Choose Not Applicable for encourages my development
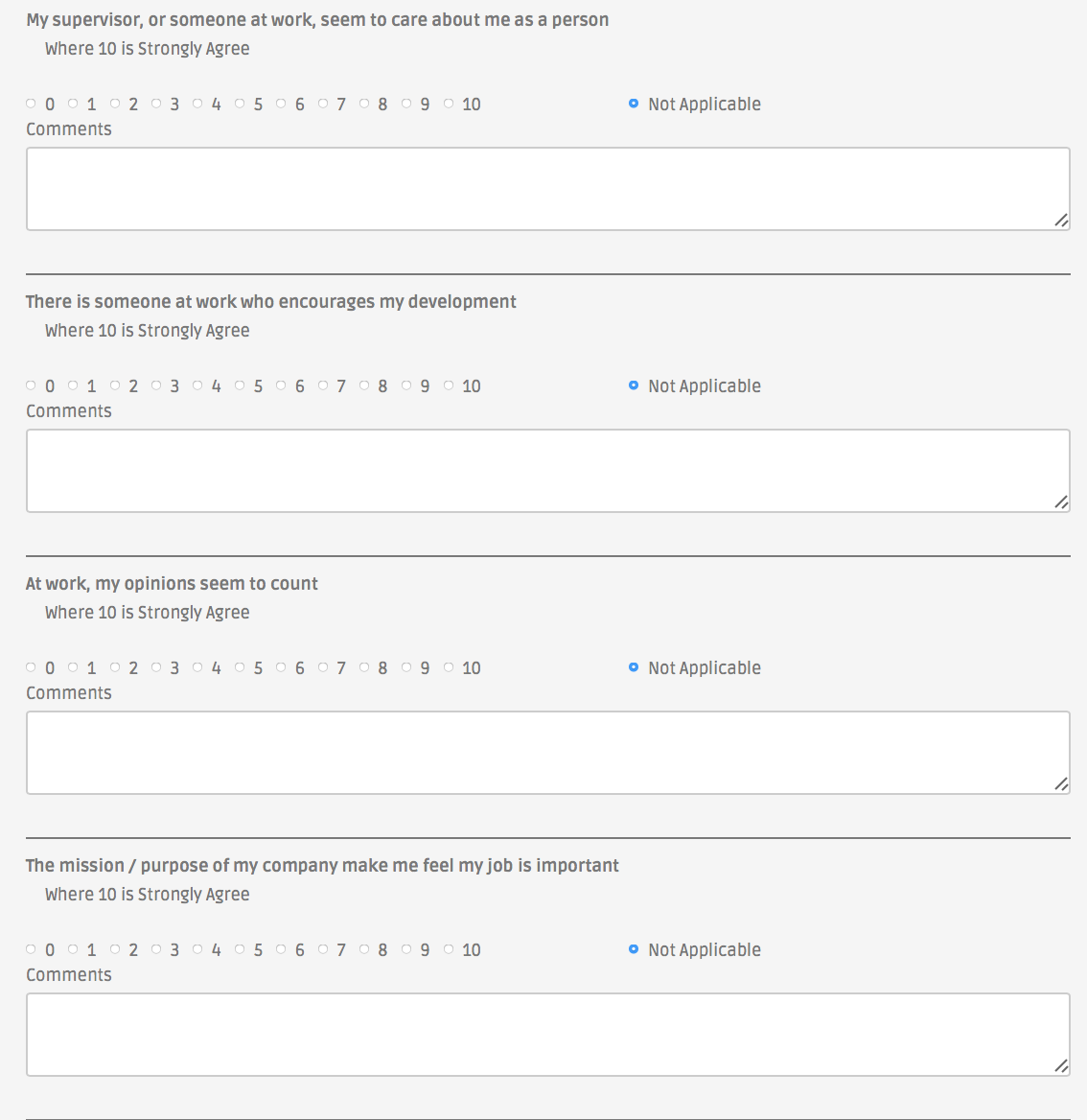This screenshot has height=1120, width=1087. [634, 385]
